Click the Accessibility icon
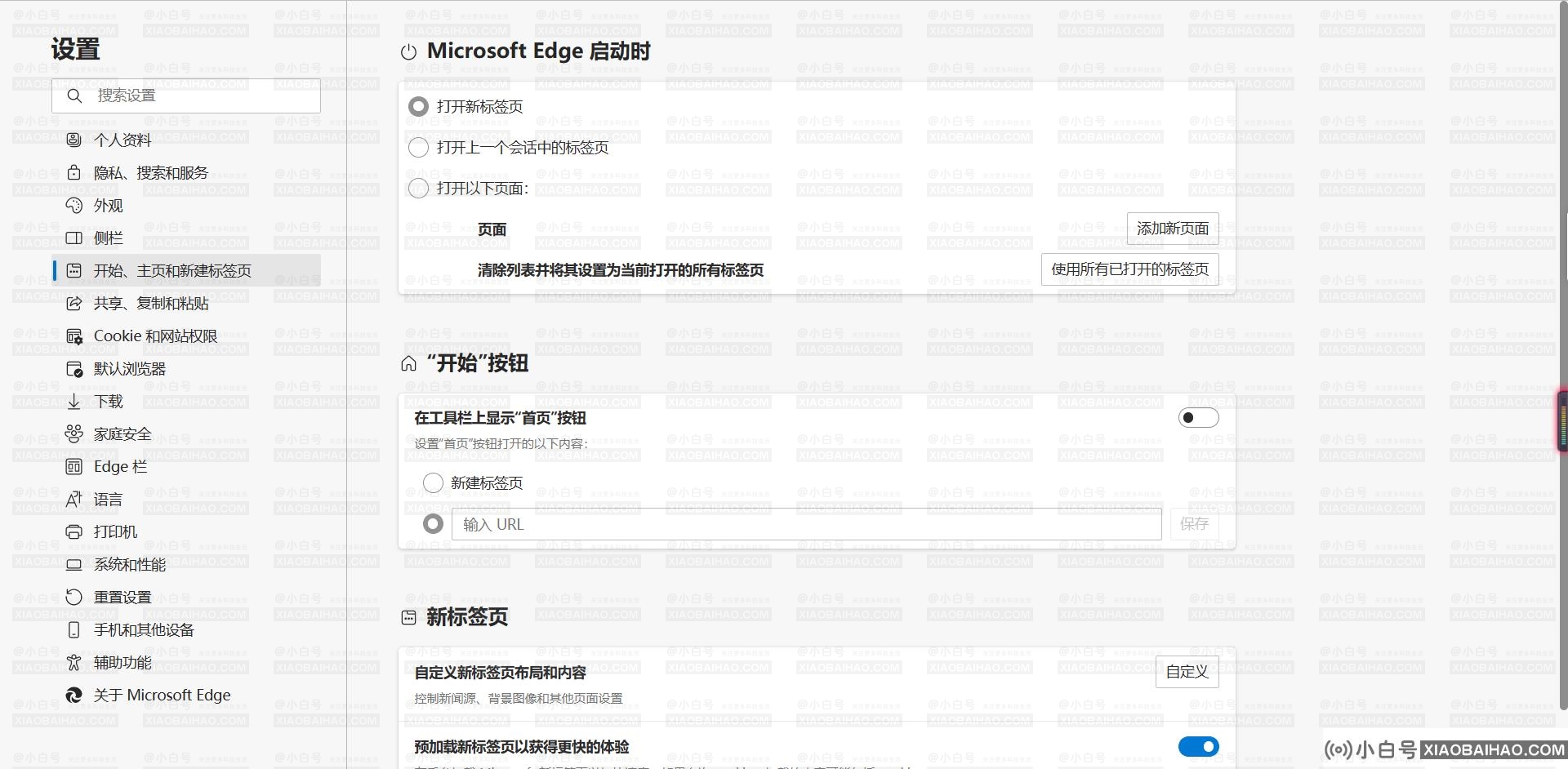The height and width of the screenshot is (769, 1568). [x=73, y=662]
